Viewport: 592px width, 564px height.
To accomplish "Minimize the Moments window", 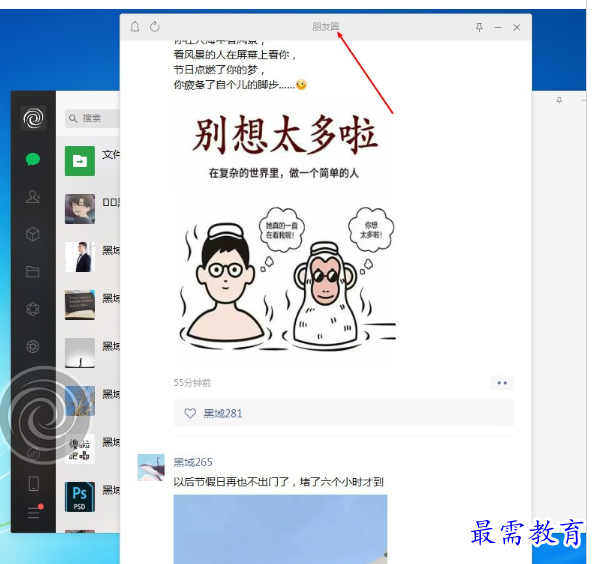I will (x=498, y=27).
